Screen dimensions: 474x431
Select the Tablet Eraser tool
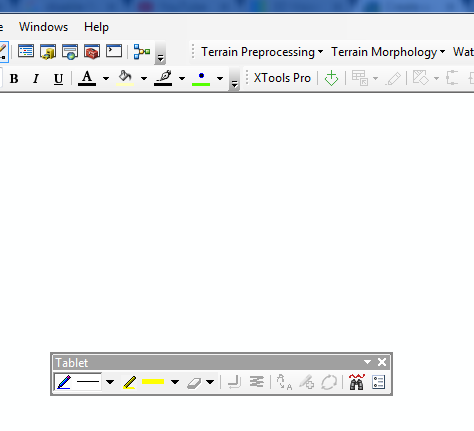click(x=194, y=383)
